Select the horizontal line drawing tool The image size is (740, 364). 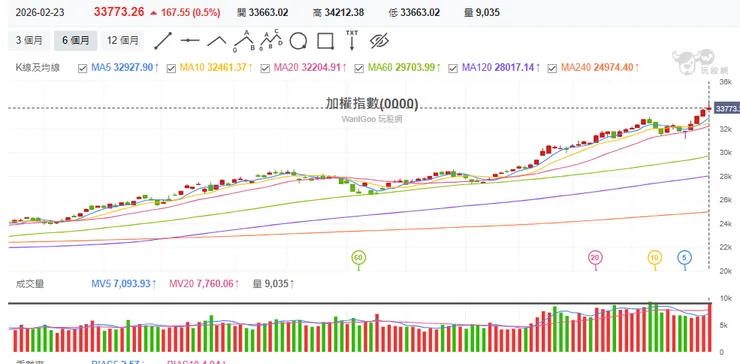190,41
